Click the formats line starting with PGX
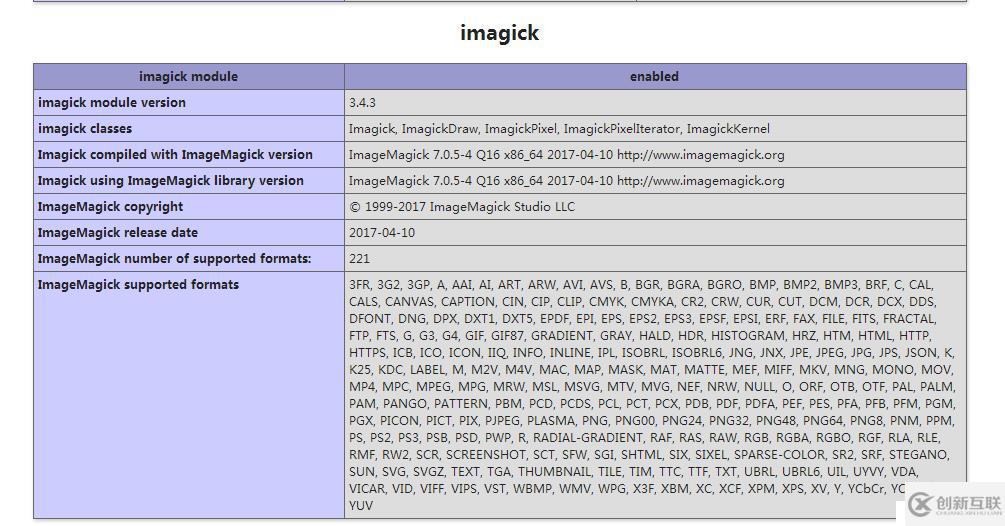 pos(651,420)
